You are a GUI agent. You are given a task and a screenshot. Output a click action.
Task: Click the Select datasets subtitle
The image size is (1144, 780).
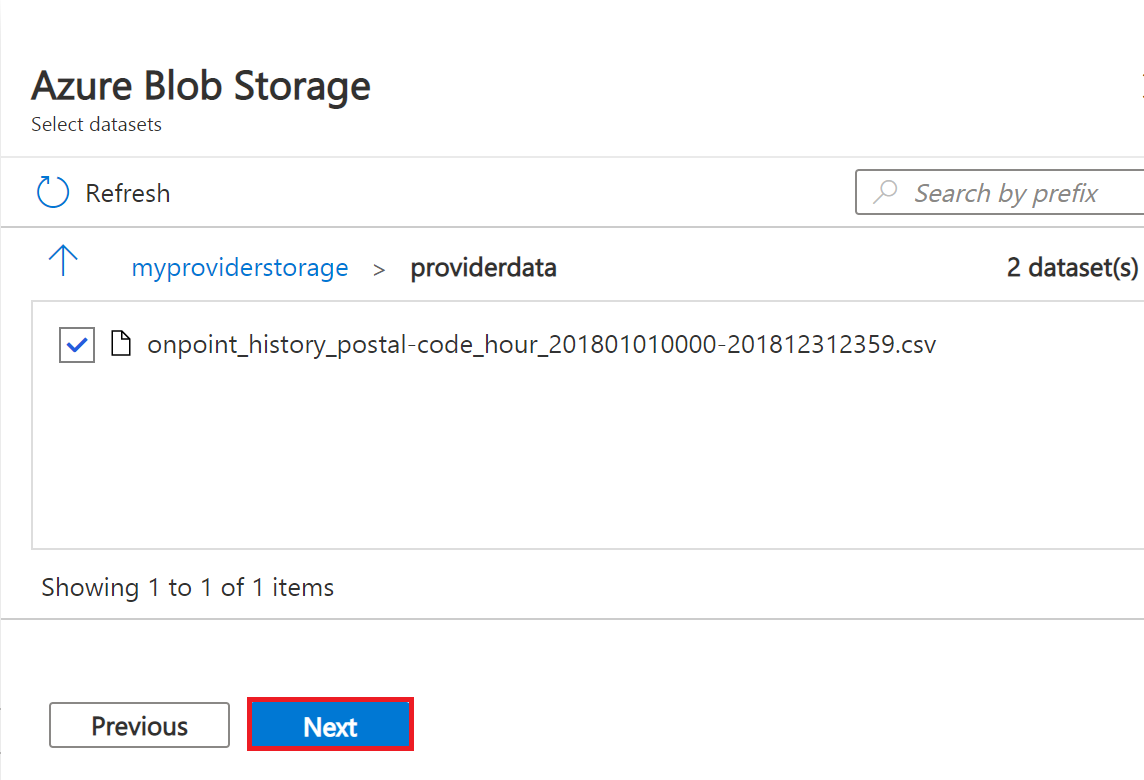pyautogui.click(x=96, y=125)
